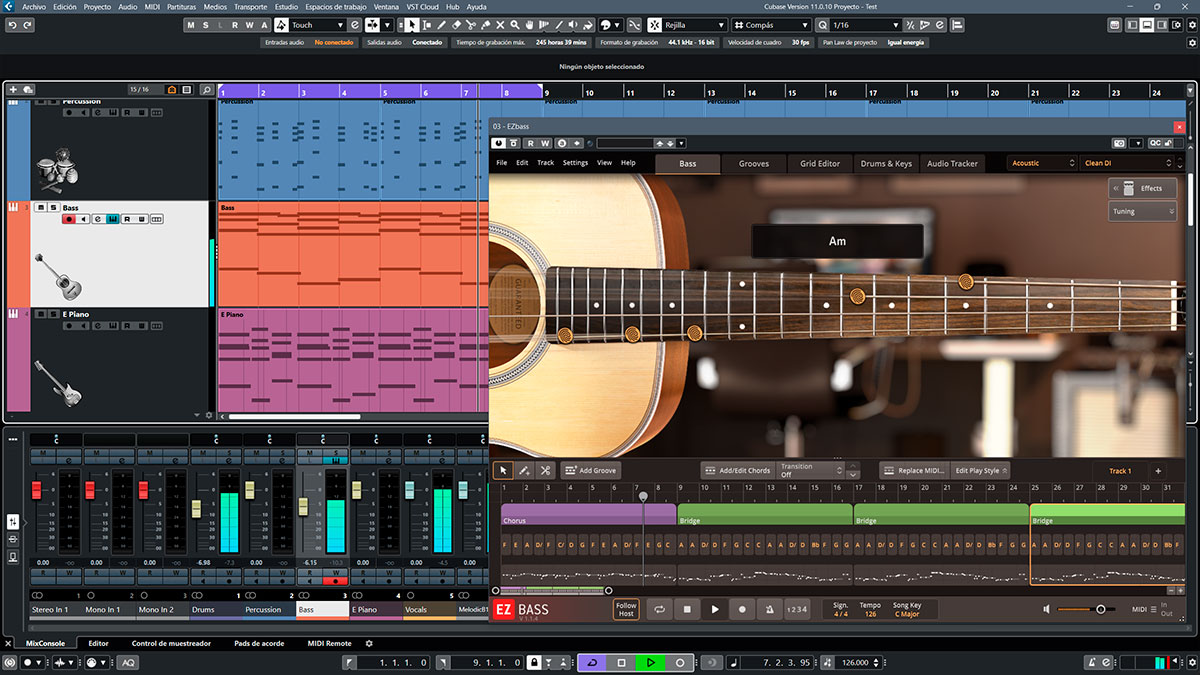This screenshot has width=1200, height=675.
Task: Select the Object Selection arrow tool in Cubase toolbar
Action: point(411,25)
